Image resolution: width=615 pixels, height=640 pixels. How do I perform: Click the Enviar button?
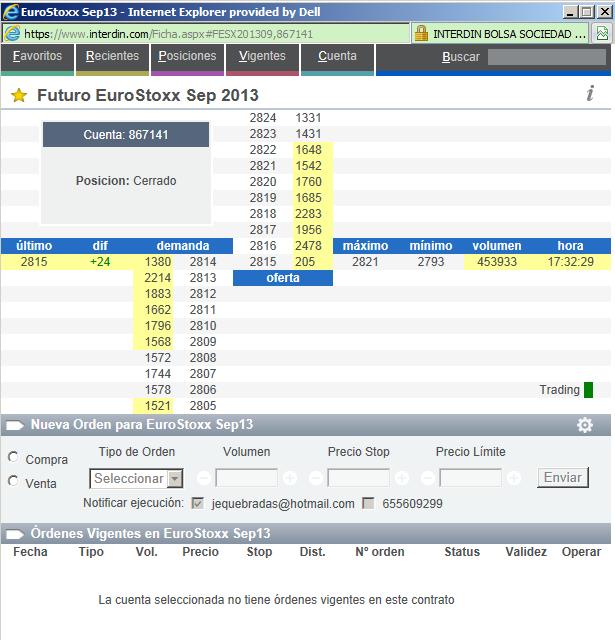pyautogui.click(x=563, y=478)
